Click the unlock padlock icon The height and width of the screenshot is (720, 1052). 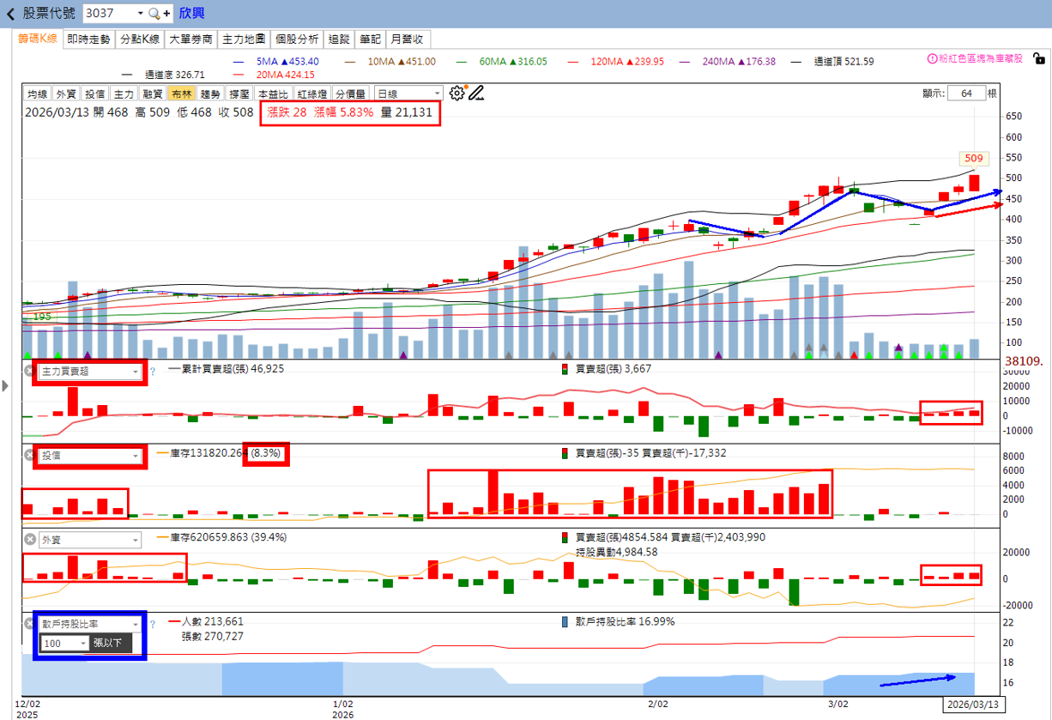1039,58
